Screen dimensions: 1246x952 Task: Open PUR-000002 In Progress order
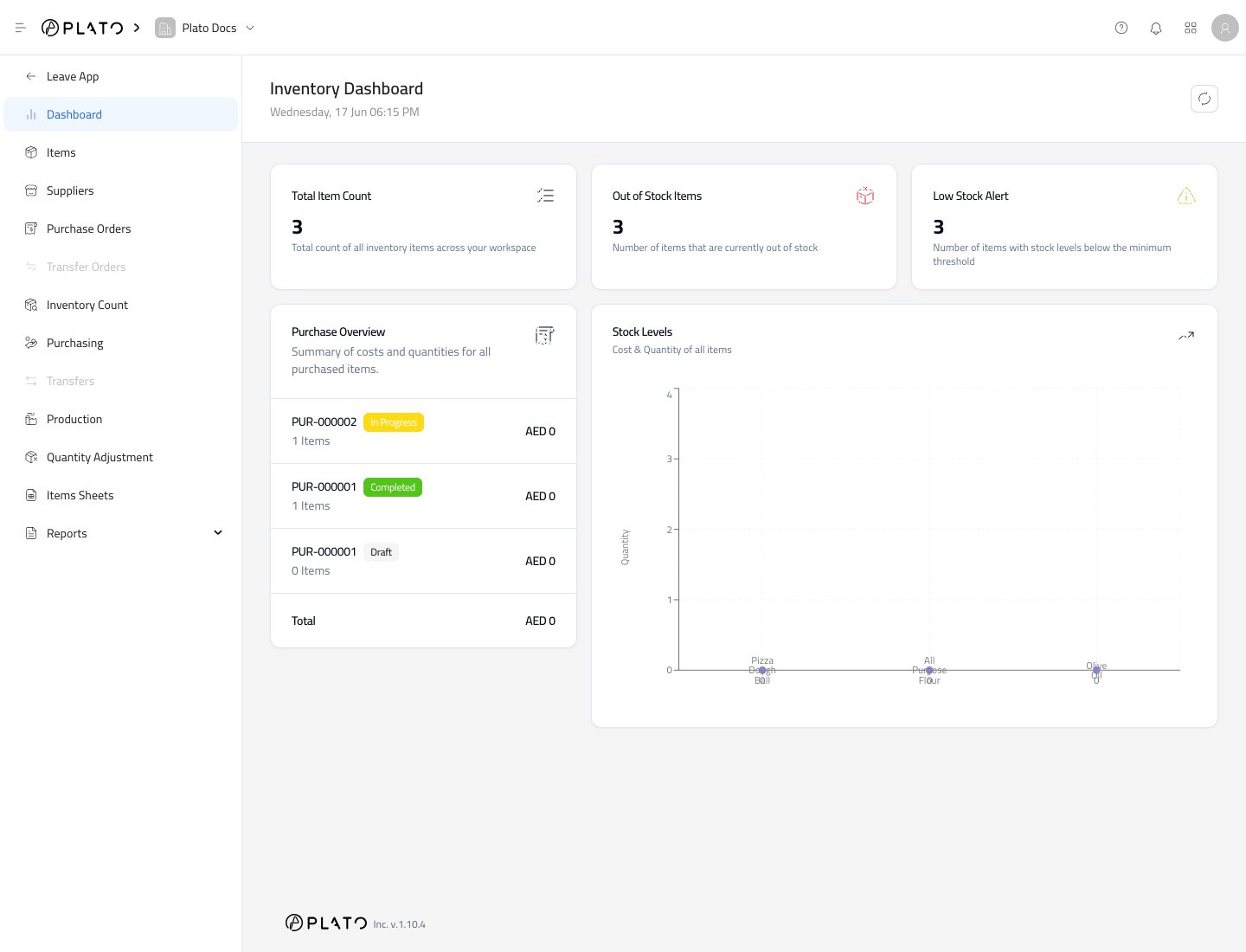pos(423,431)
